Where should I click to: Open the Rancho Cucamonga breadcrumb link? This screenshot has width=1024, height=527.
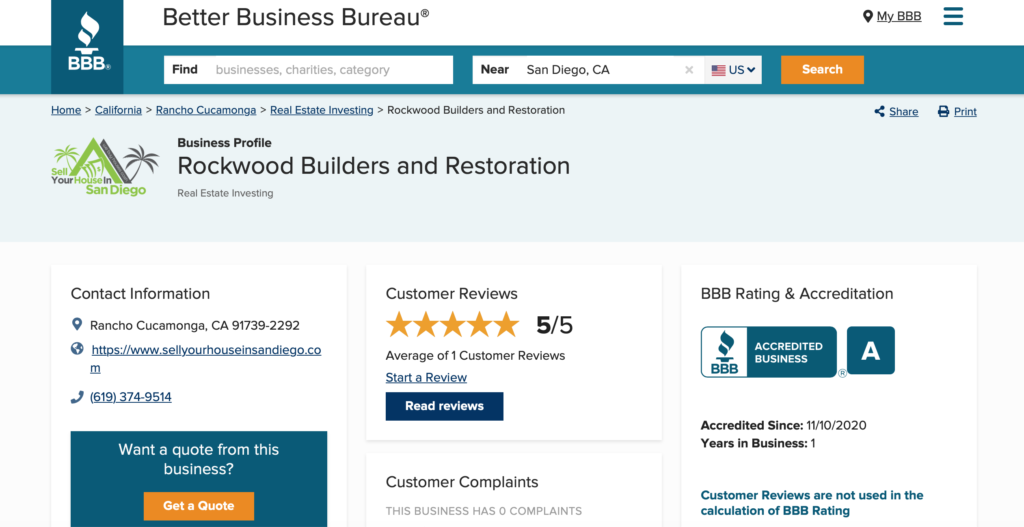206,110
